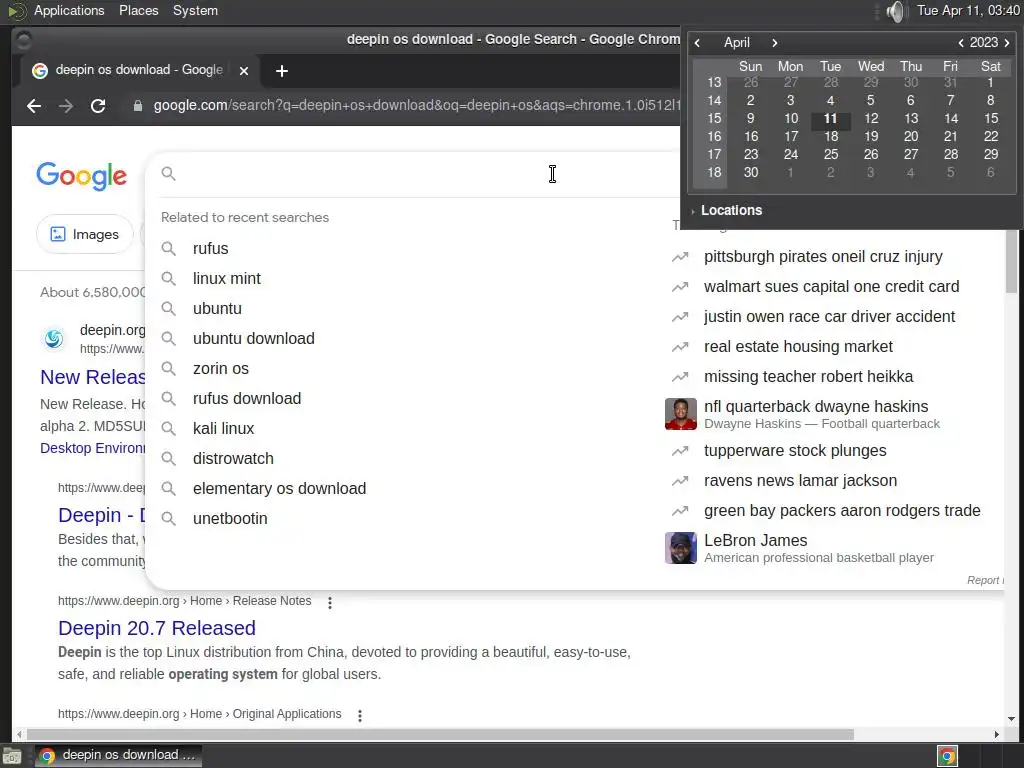This screenshot has width=1024, height=768.
Task: Open the Places menu
Action: tap(138, 10)
